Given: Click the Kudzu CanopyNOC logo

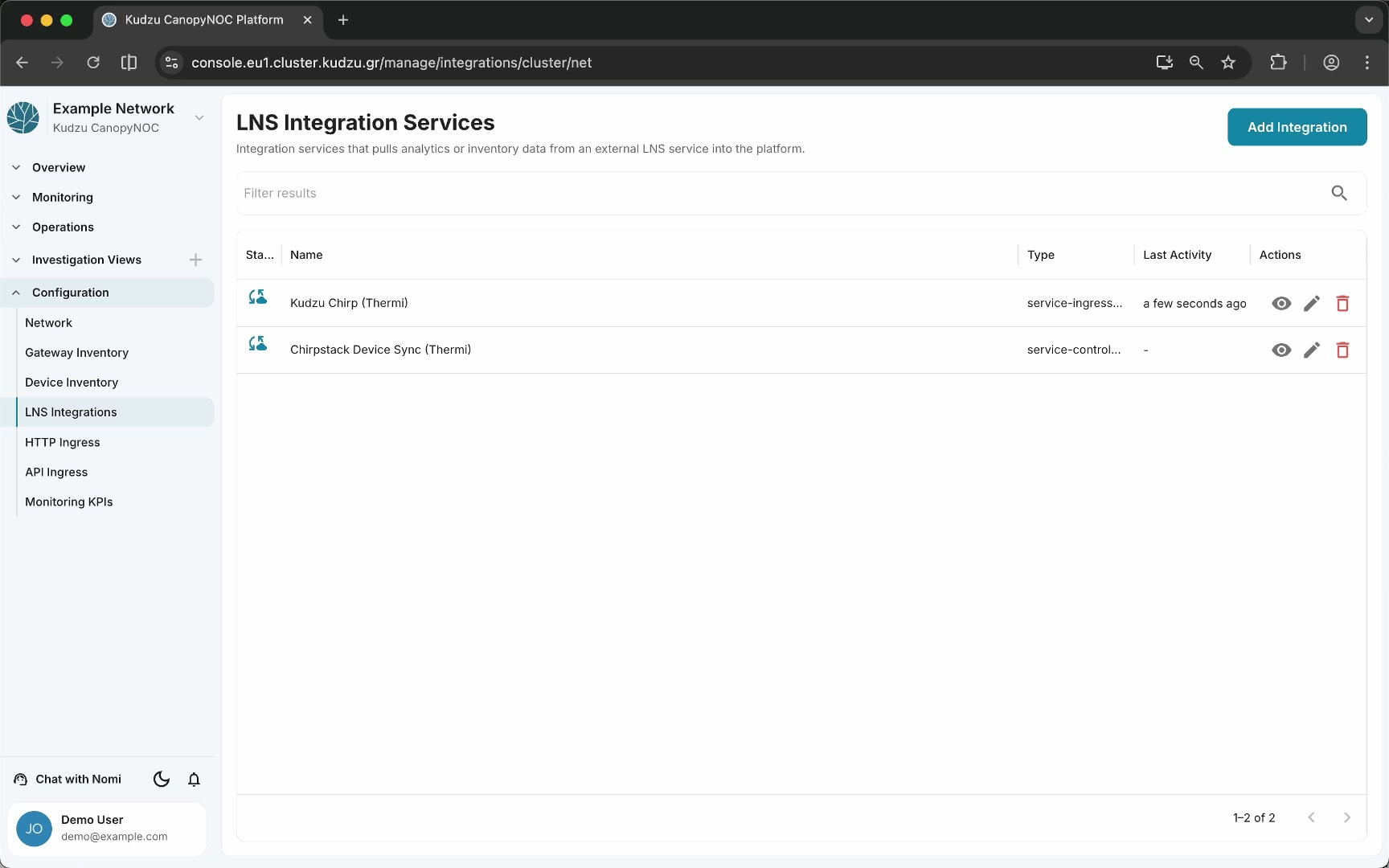Looking at the screenshot, I should [23, 117].
